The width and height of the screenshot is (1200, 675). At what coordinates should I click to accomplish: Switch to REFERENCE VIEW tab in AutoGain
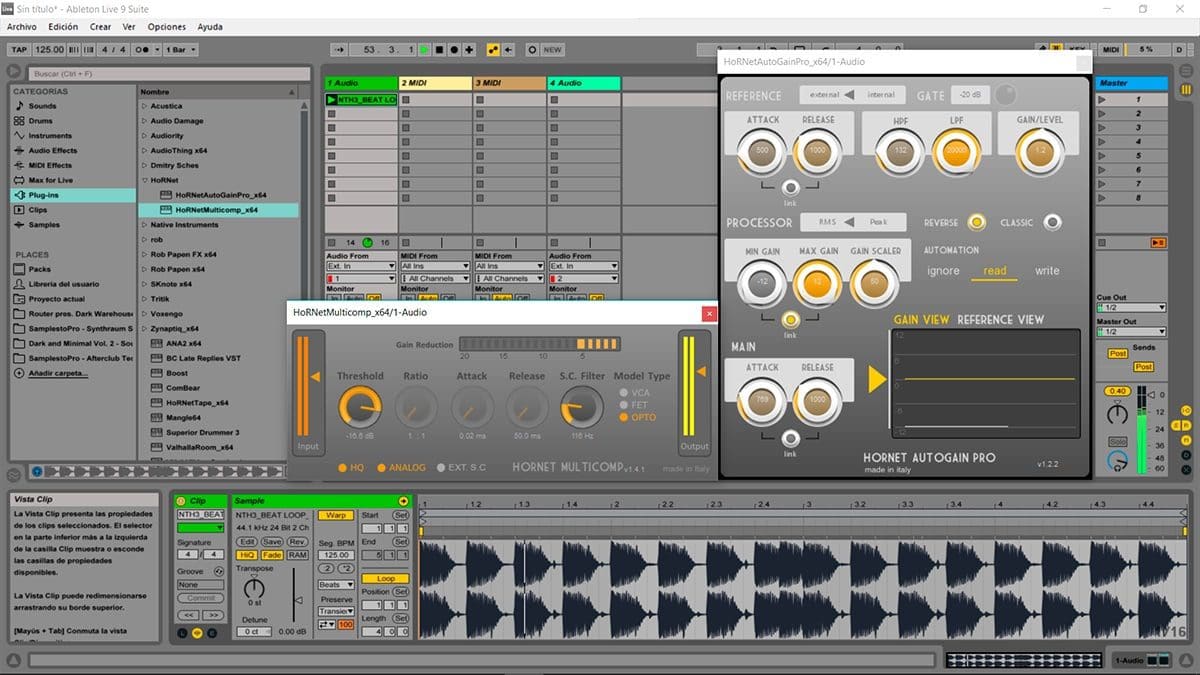coord(1000,320)
